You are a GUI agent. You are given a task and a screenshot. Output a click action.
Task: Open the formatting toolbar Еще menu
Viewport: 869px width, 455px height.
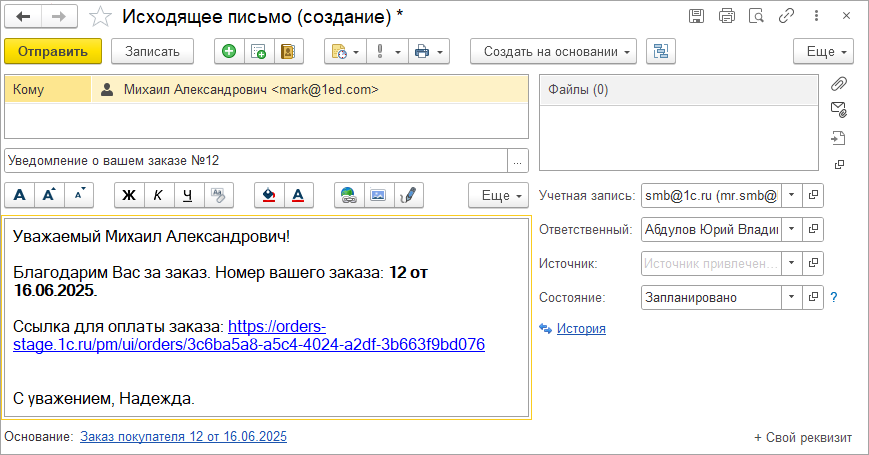pyautogui.click(x=498, y=195)
